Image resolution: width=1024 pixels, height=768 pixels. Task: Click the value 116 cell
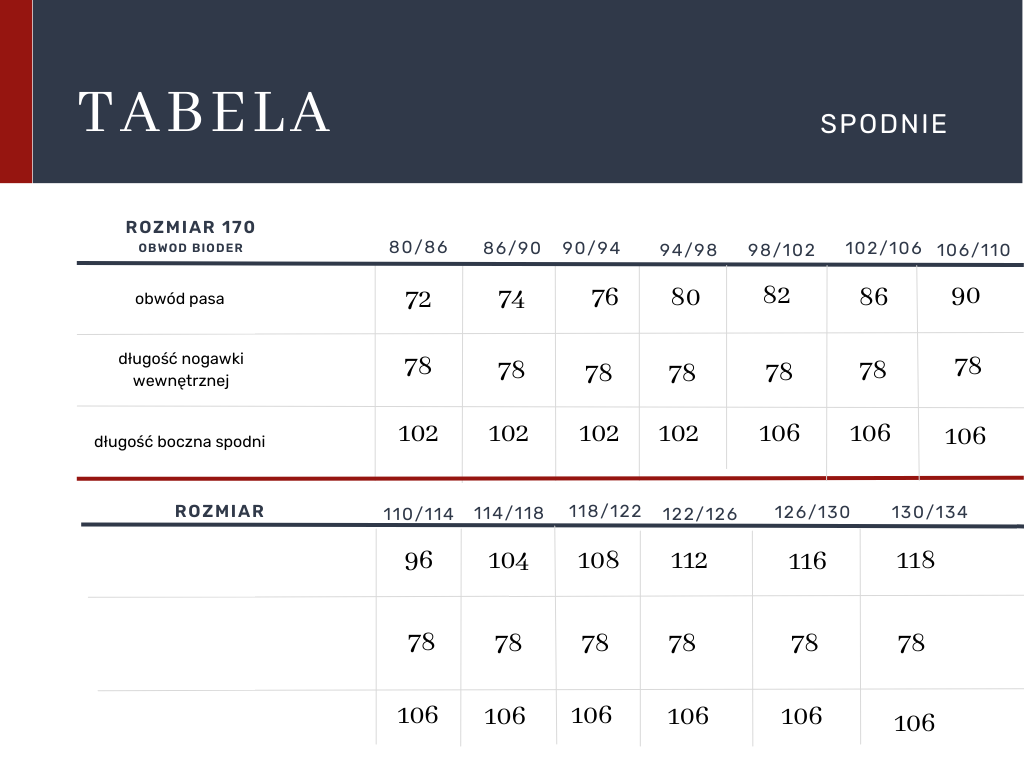click(x=807, y=561)
